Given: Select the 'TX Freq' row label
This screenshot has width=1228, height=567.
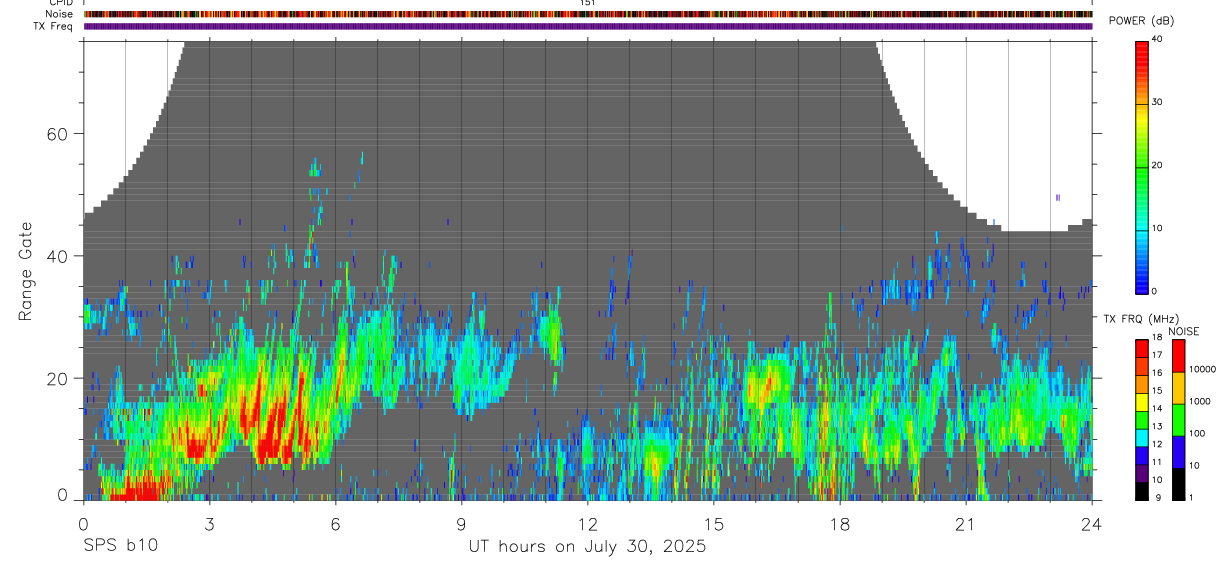Looking at the screenshot, I should [x=54, y=26].
